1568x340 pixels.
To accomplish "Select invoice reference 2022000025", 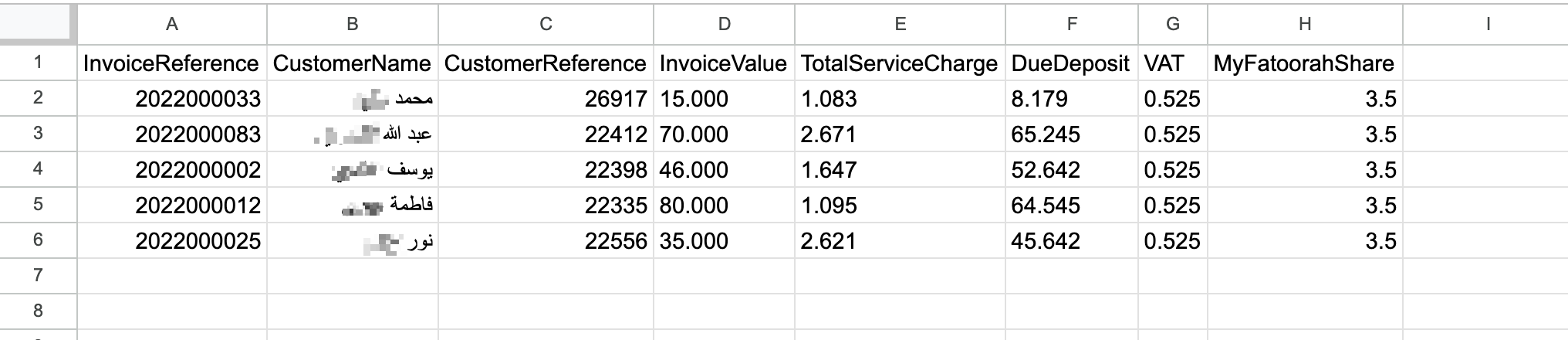I will click(x=172, y=240).
